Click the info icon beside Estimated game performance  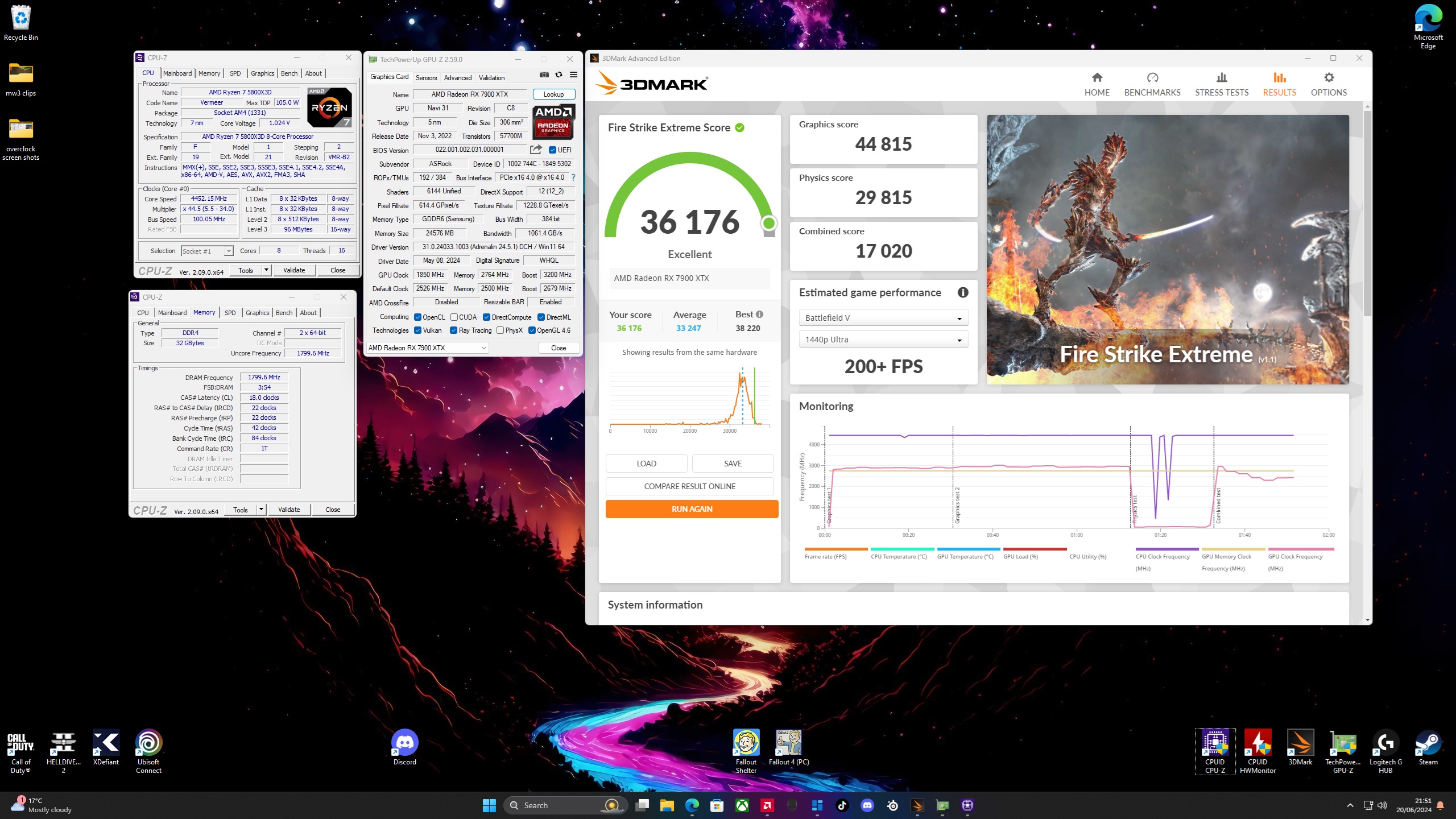pyautogui.click(x=963, y=292)
